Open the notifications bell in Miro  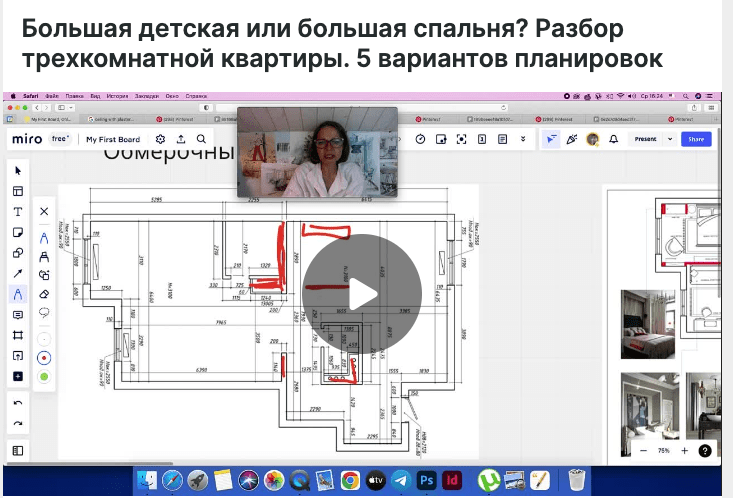point(613,139)
